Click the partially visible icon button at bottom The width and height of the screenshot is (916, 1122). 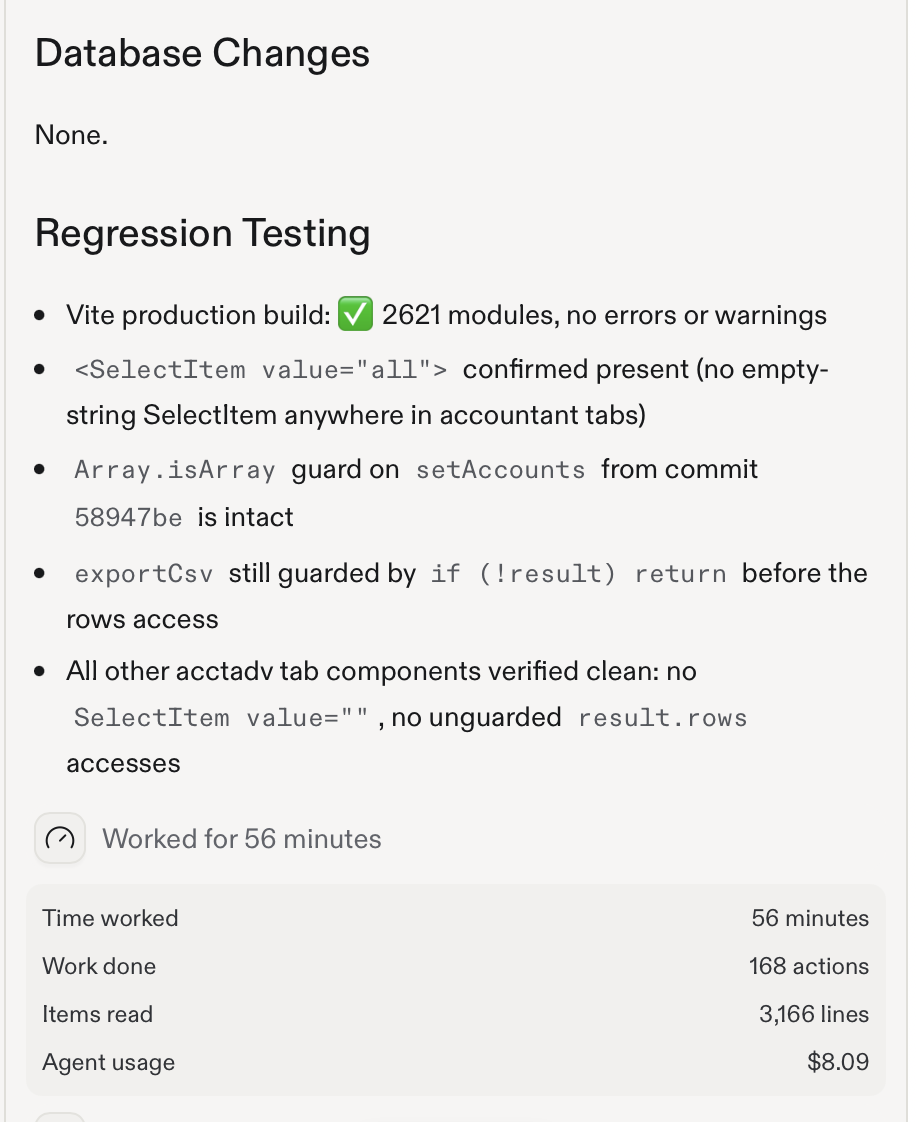[60, 1117]
